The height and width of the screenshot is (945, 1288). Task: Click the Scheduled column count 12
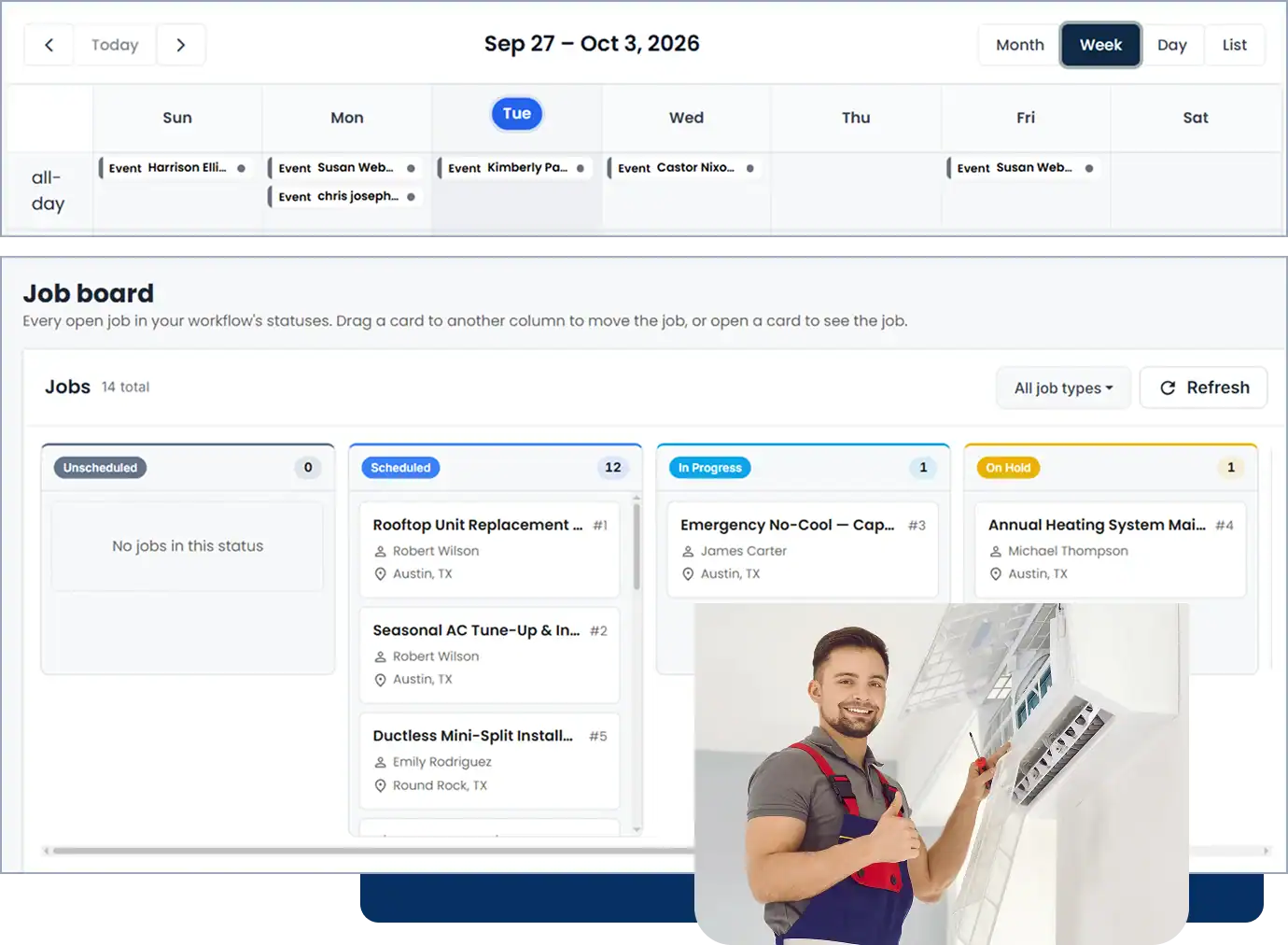click(613, 468)
